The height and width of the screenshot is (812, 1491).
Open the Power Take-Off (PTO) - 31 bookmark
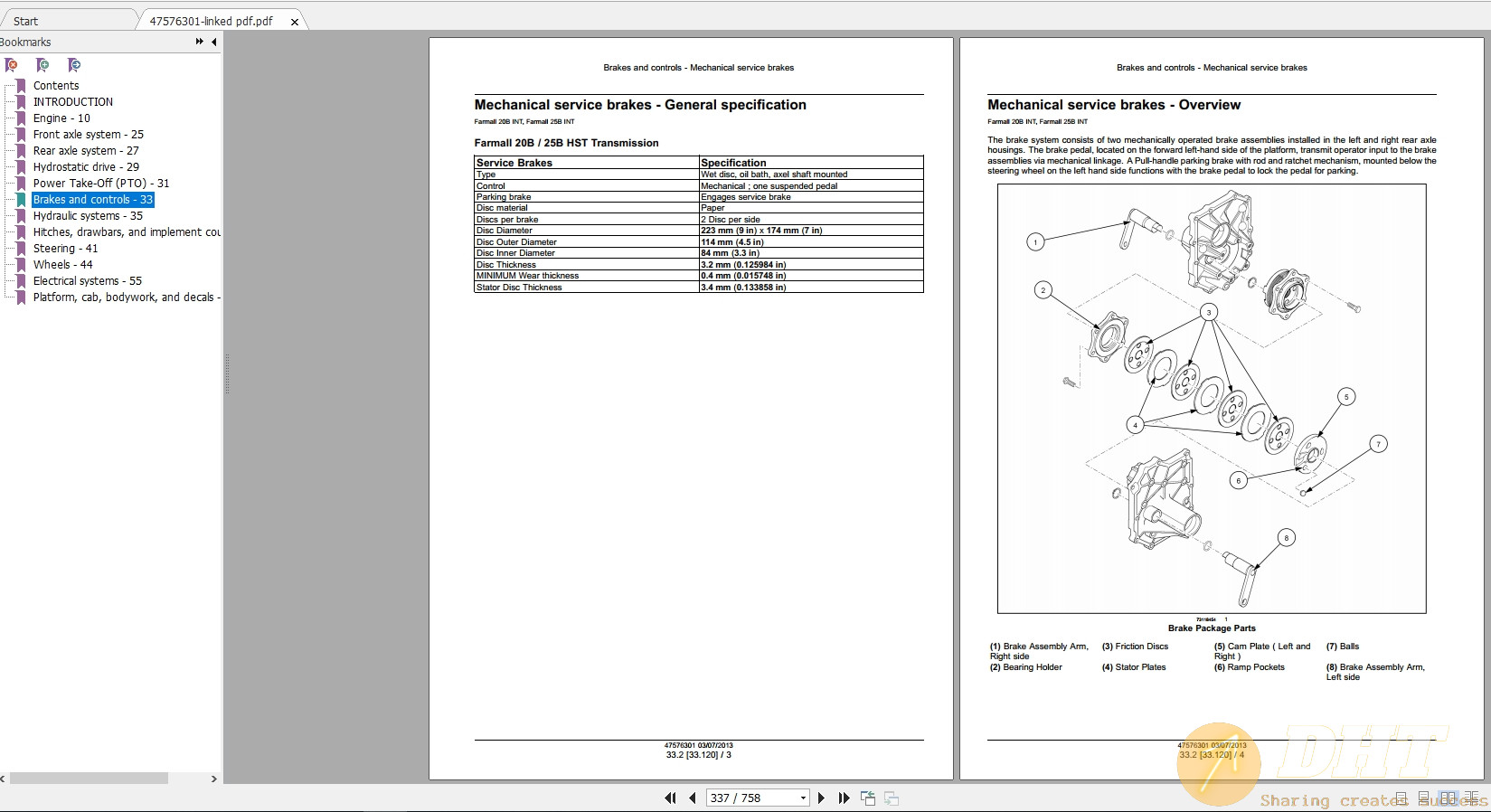pyautogui.click(x=101, y=184)
